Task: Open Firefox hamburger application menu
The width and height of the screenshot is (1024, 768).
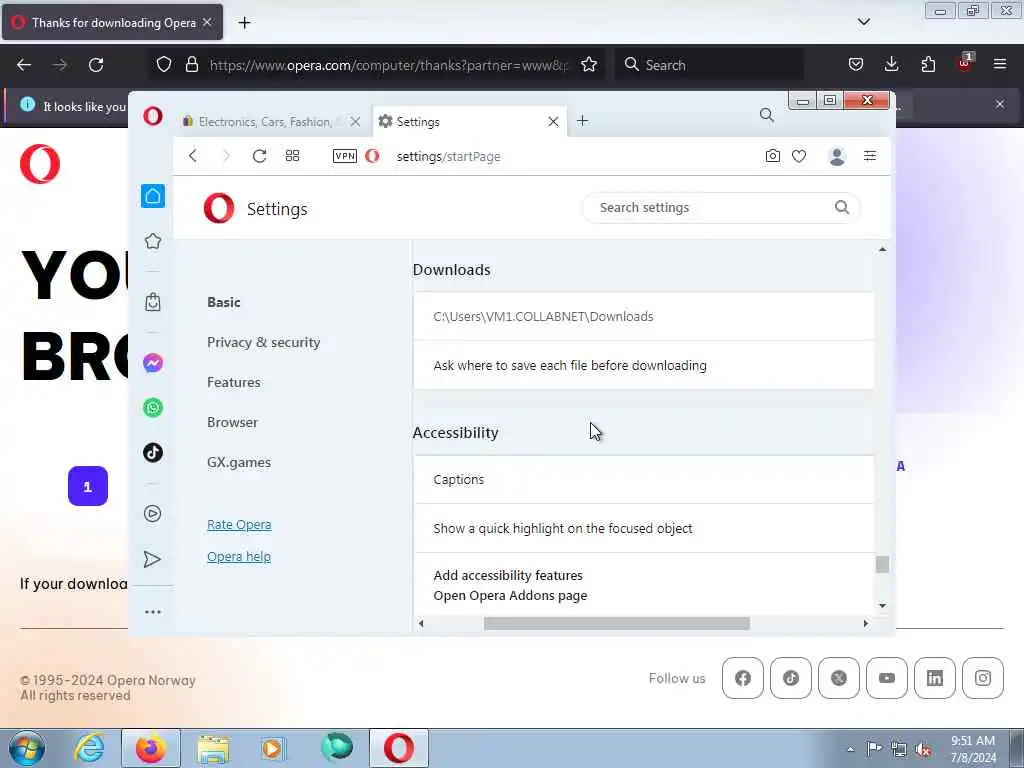Action: [x=1000, y=65]
